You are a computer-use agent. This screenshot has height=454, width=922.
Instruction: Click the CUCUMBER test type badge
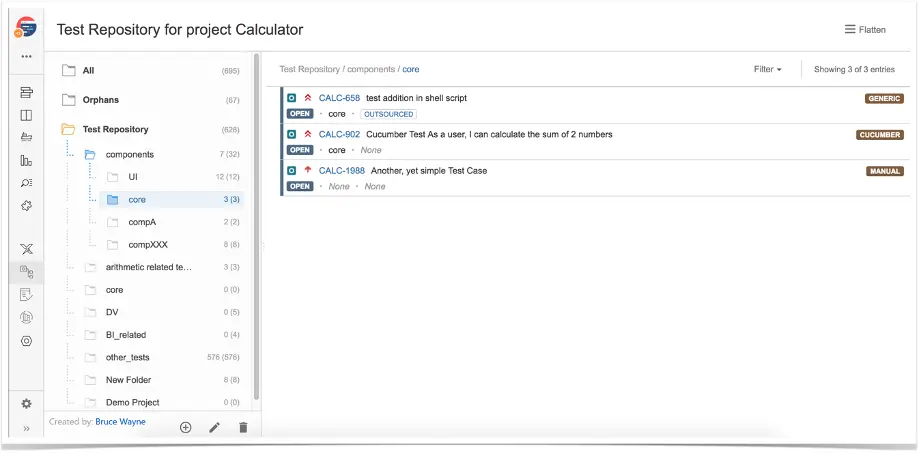(x=879, y=135)
